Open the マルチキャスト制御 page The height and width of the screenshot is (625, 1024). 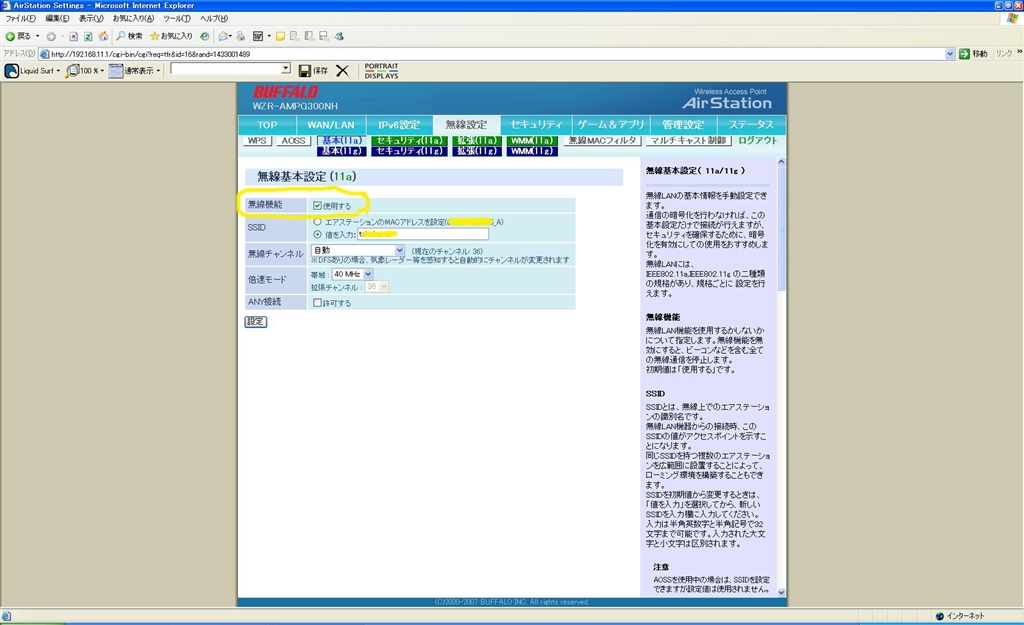click(688, 140)
